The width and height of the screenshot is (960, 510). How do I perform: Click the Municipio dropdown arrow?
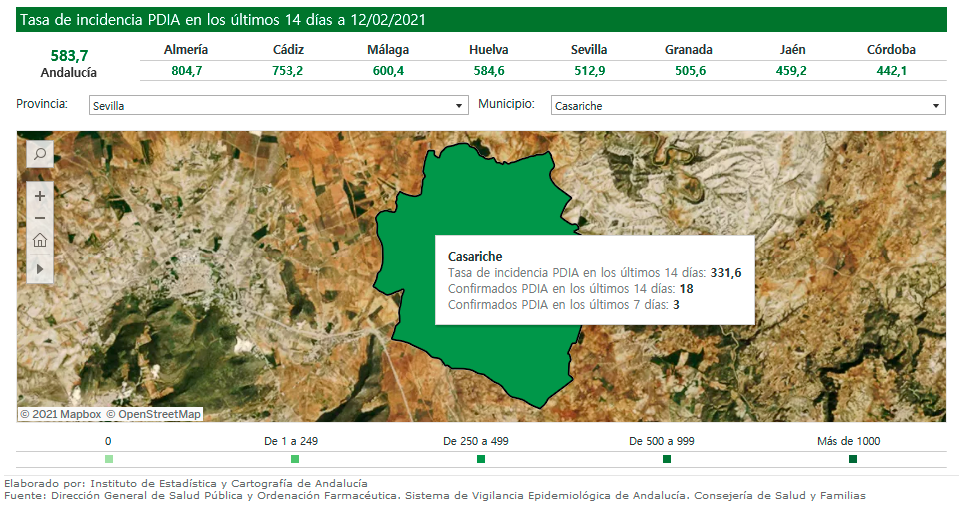click(x=936, y=105)
